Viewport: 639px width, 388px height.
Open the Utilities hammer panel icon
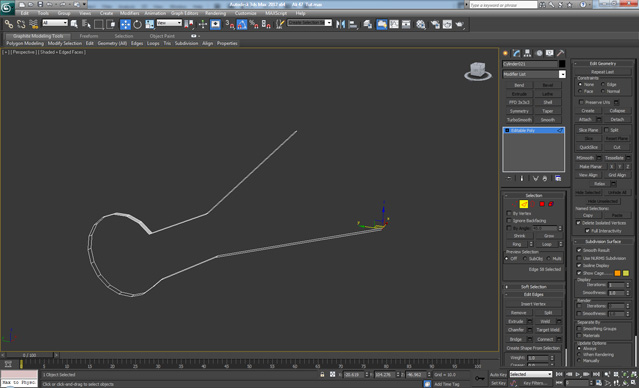[x=561, y=53]
